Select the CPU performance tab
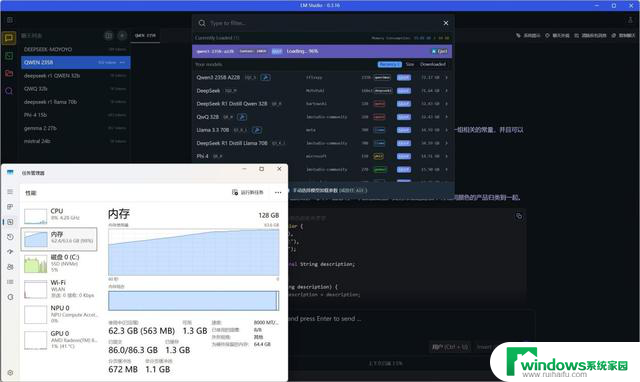 click(59, 214)
